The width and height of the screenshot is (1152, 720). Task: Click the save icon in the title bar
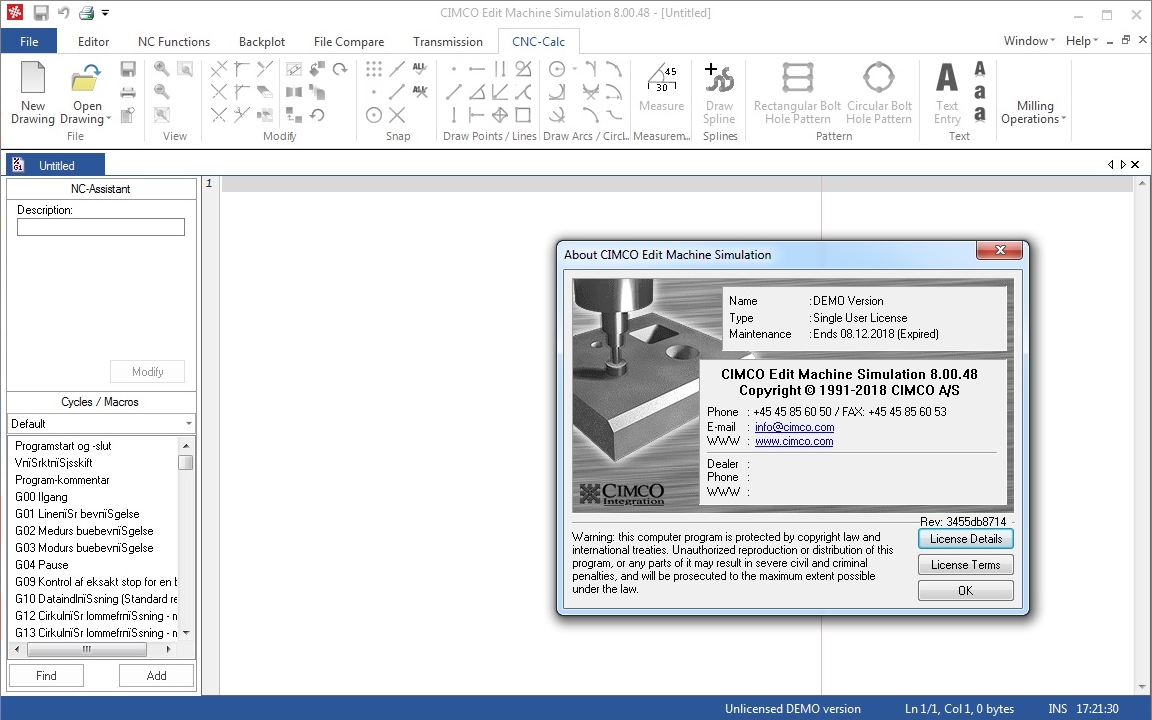click(x=41, y=12)
